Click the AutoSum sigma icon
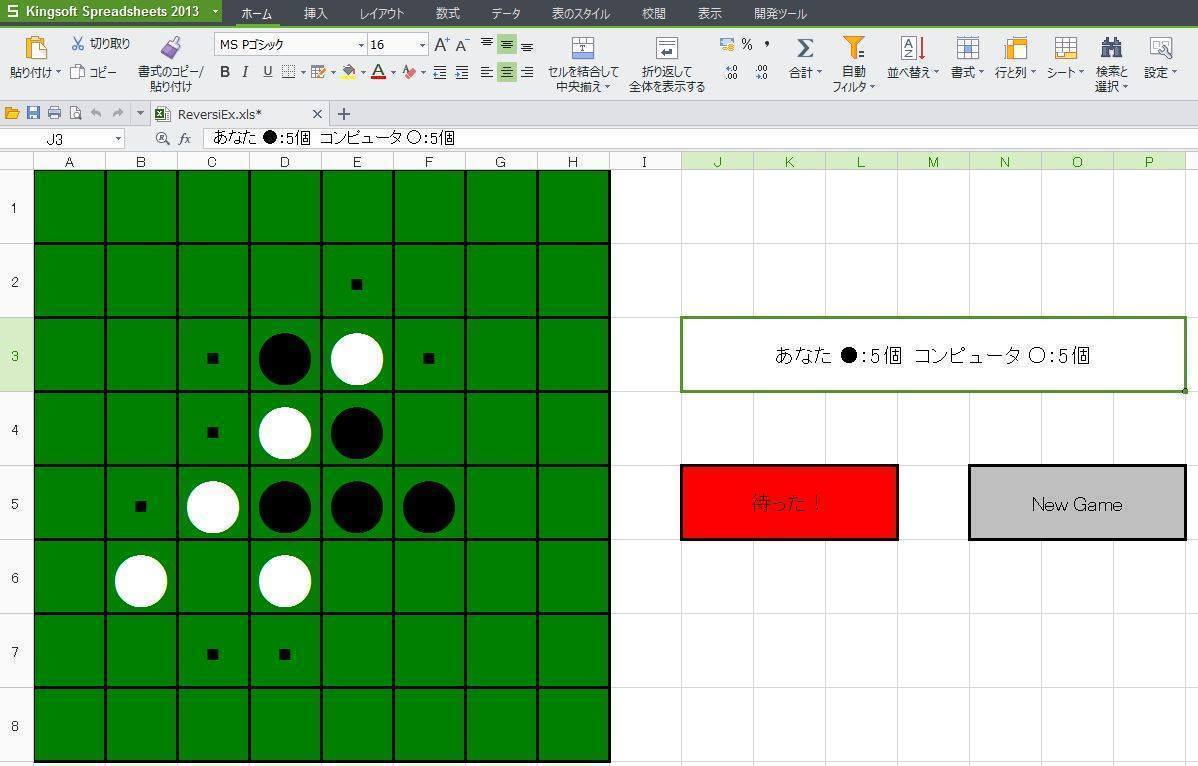Screen dimensions: 1198x766 coord(804,48)
